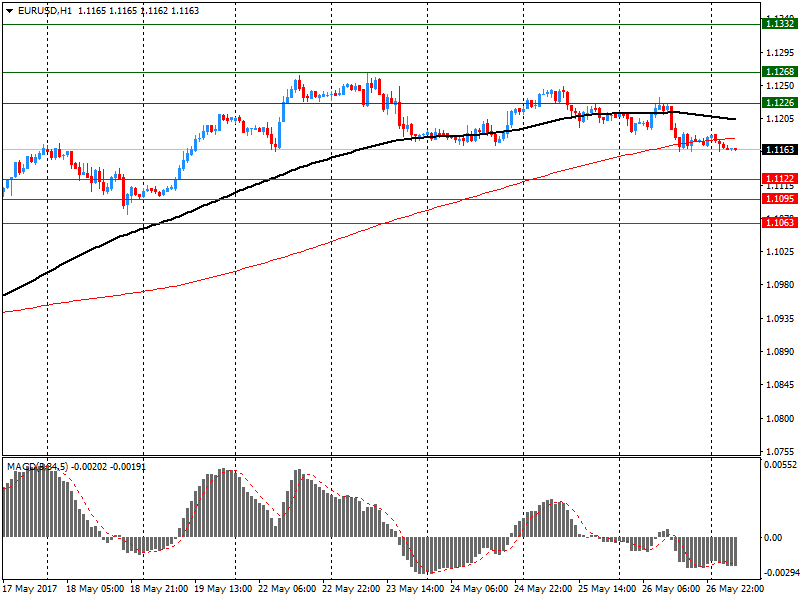
Task: Click the 18 May 21:00 time label
Action: click(x=159, y=589)
